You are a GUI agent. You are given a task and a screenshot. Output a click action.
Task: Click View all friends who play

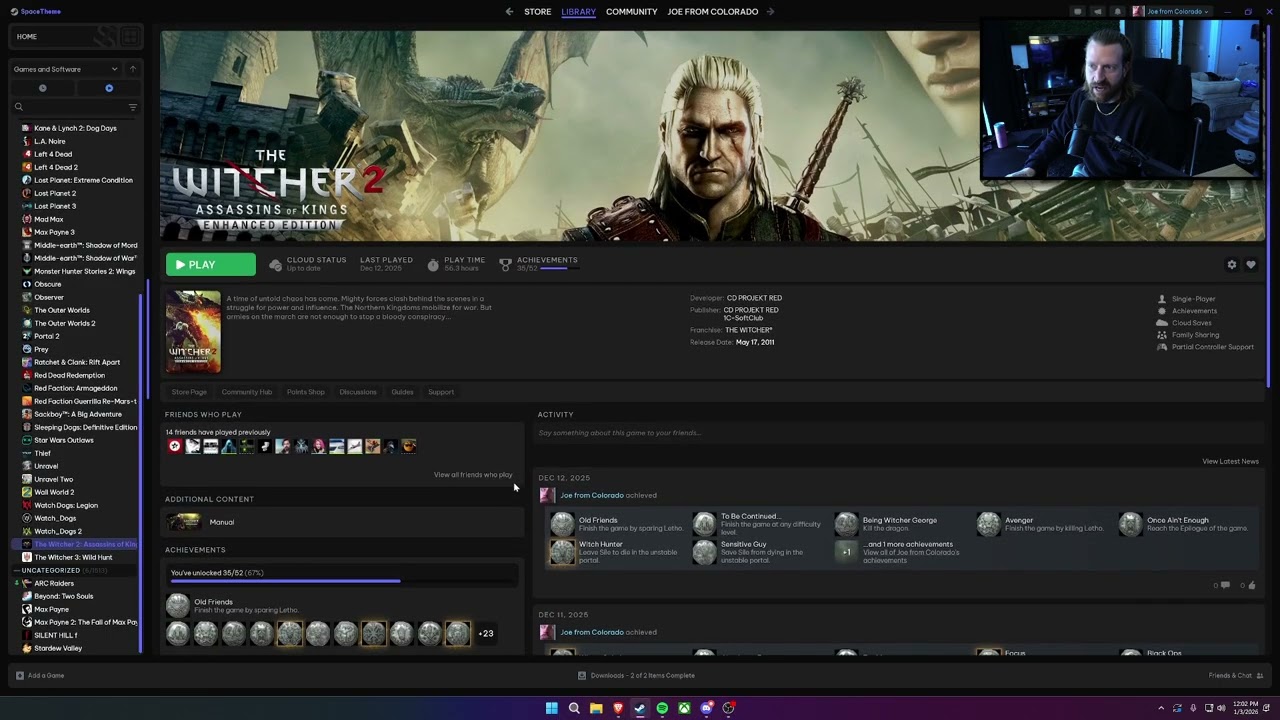[x=473, y=475]
